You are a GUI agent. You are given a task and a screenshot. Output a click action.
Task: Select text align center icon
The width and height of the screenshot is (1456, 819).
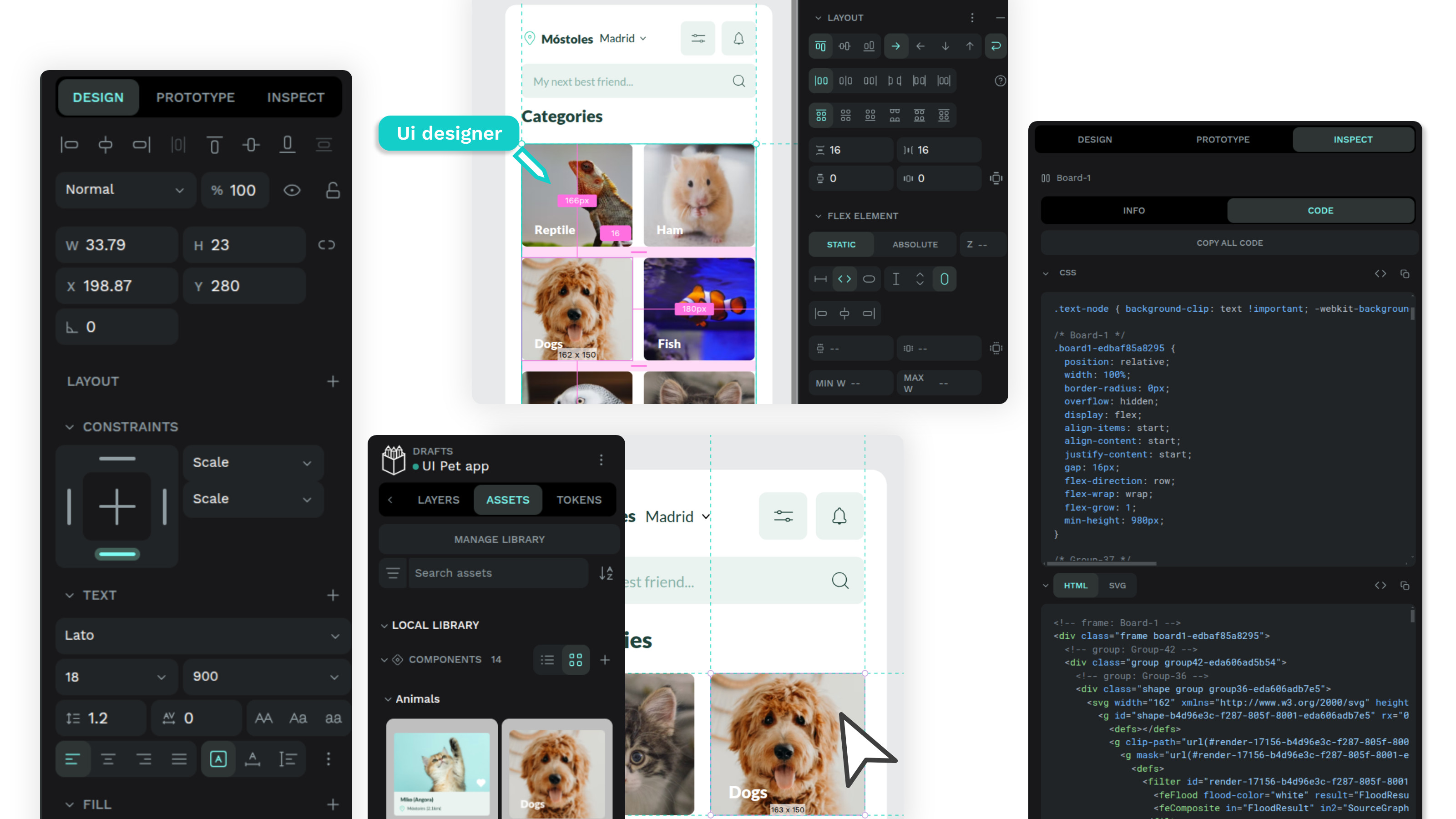tap(108, 759)
